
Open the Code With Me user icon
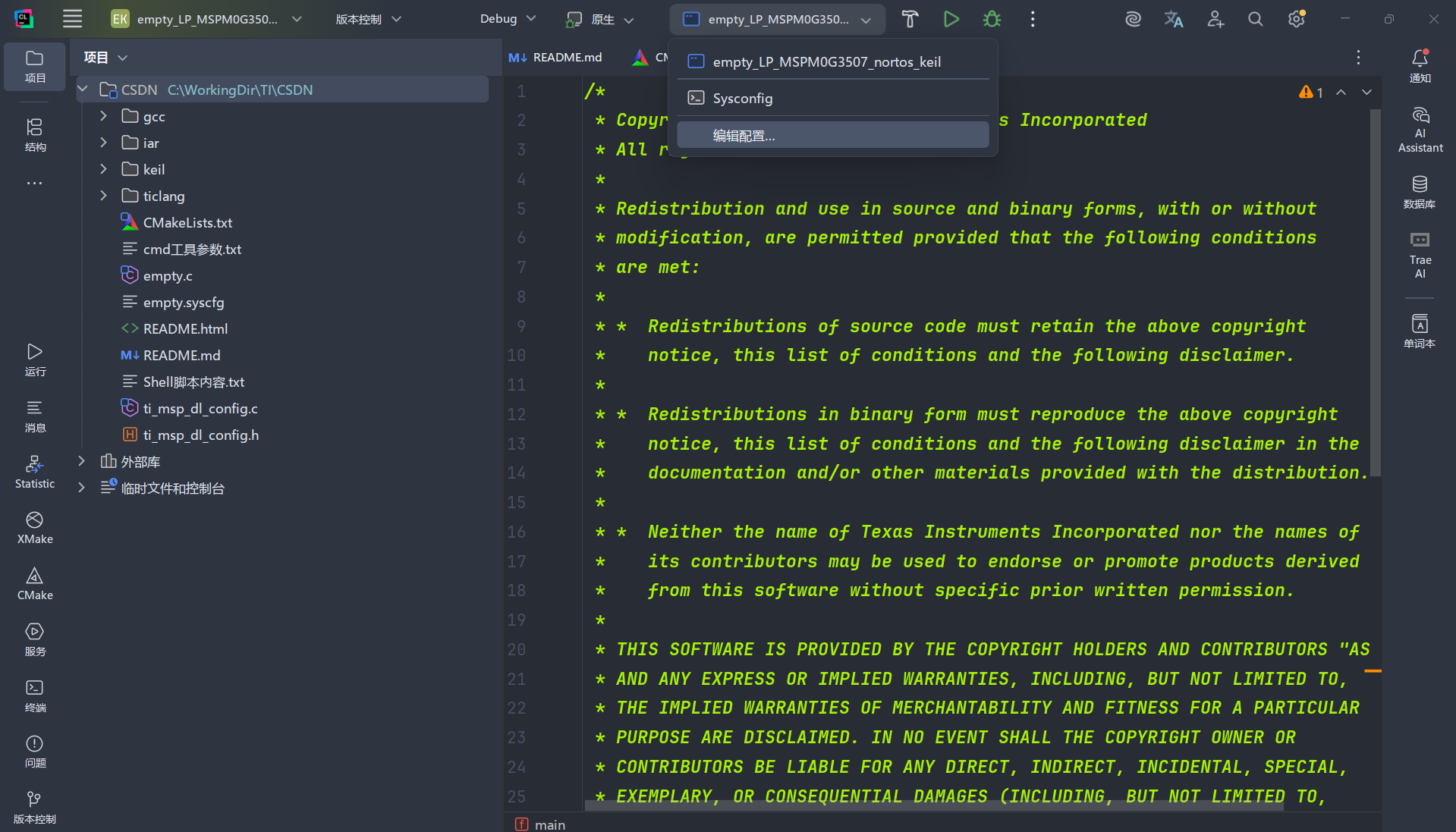click(1215, 19)
